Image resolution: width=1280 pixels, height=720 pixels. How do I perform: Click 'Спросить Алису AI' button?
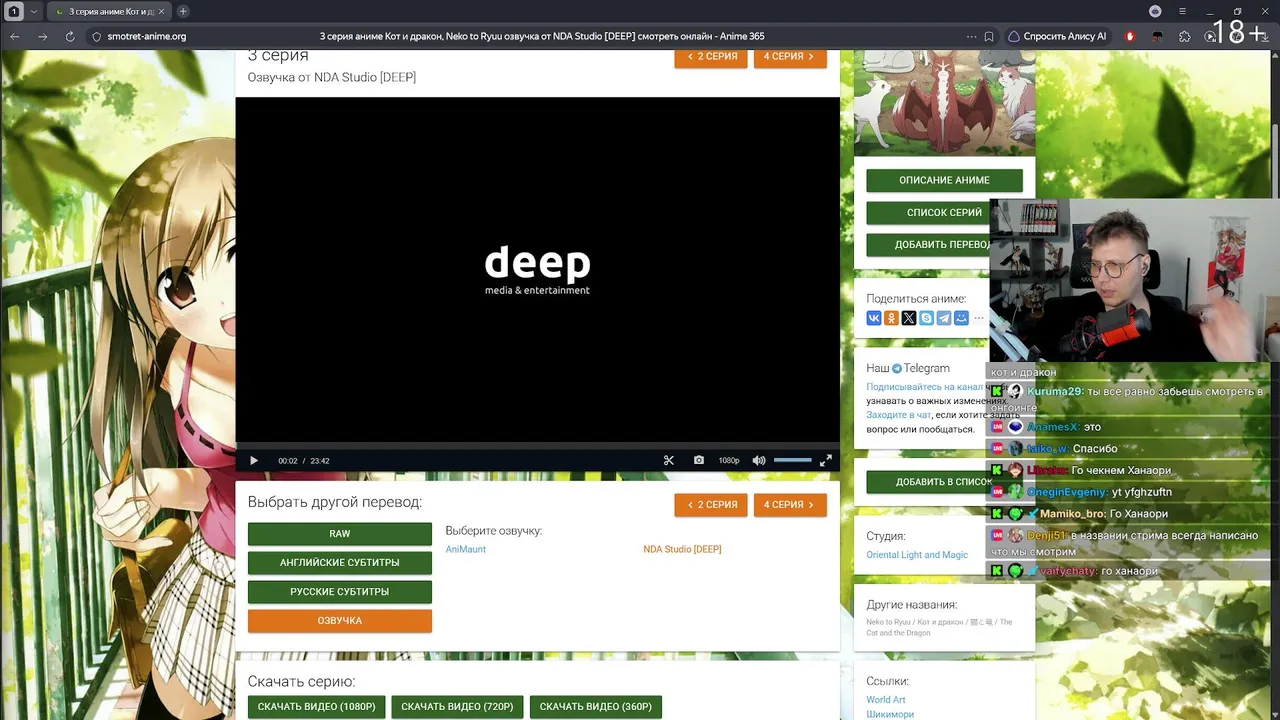click(1057, 36)
